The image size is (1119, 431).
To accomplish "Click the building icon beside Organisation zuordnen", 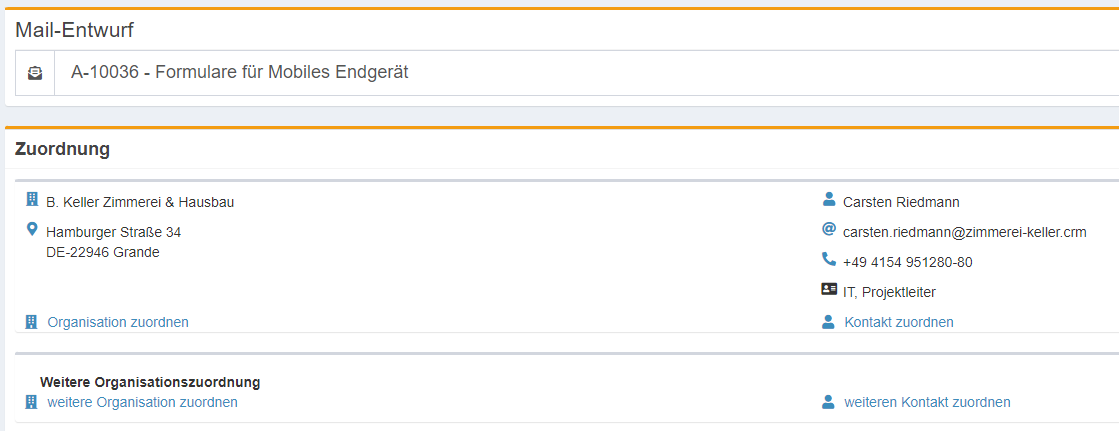I will coord(31,322).
